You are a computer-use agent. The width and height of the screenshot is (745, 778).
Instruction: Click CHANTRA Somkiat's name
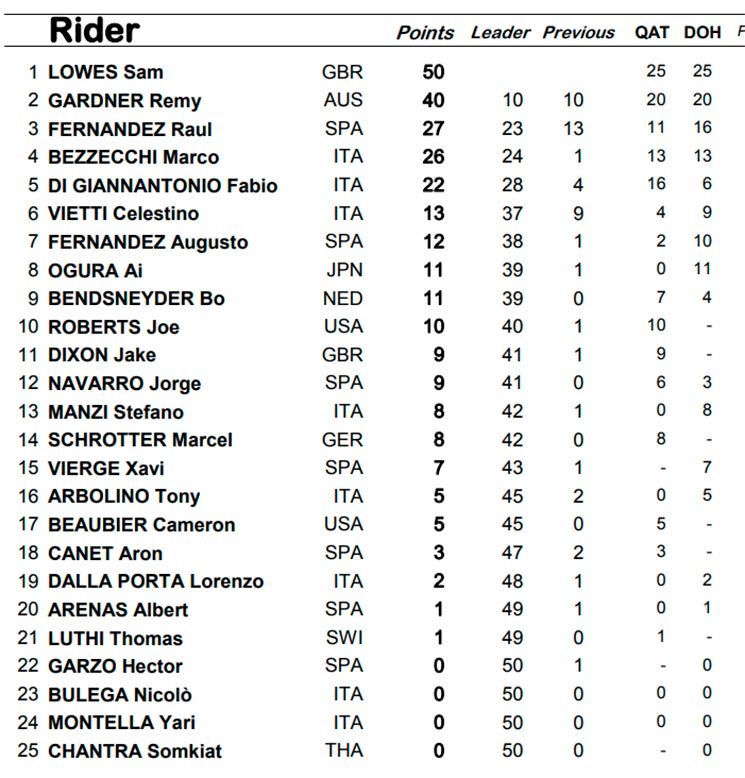coord(135,751)
